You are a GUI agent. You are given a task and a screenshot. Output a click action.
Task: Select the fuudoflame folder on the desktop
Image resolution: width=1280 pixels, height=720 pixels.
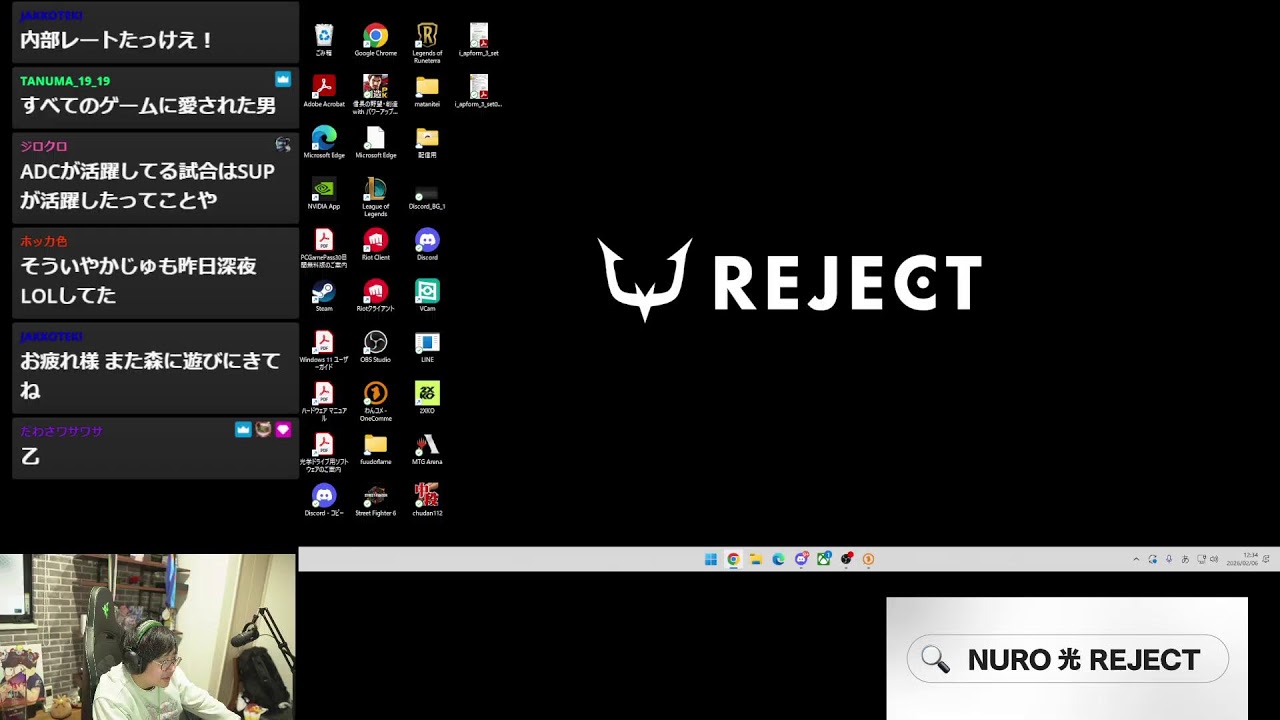(376, 449)
